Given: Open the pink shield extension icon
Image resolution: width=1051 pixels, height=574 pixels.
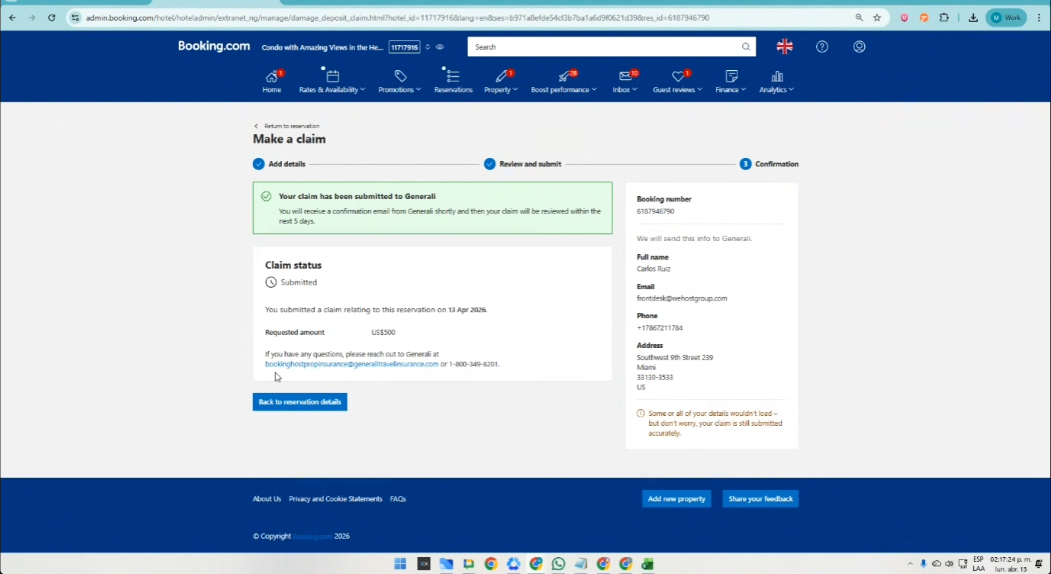Looking at the screenshot, I should pyautogui.click(x=904, y=17).
